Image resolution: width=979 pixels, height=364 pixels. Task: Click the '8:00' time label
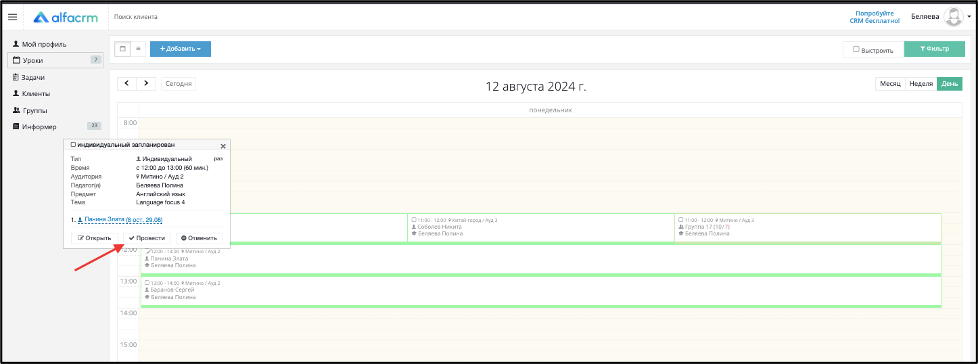pos(129,123)
